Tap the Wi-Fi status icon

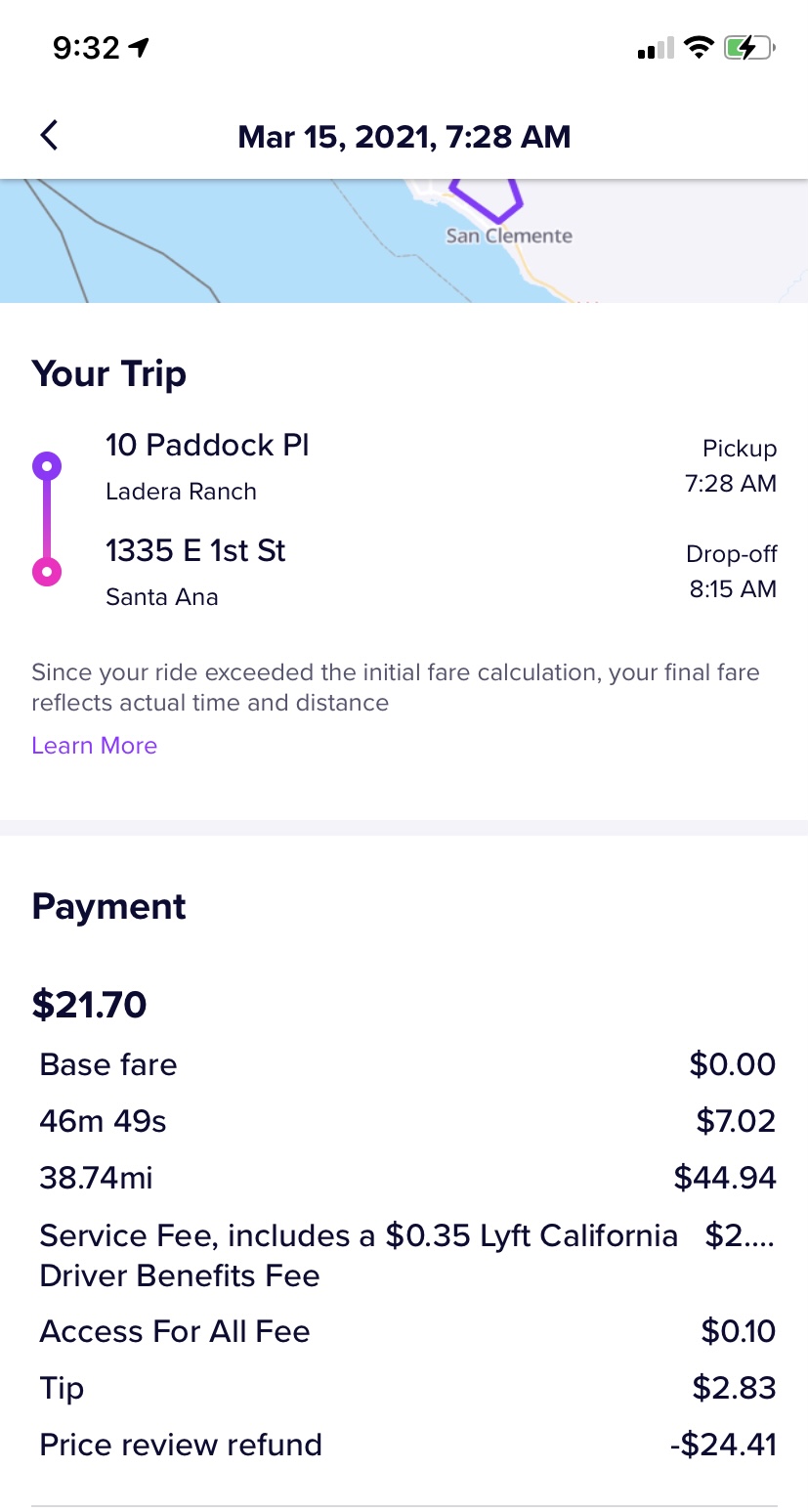click(698, 47)
